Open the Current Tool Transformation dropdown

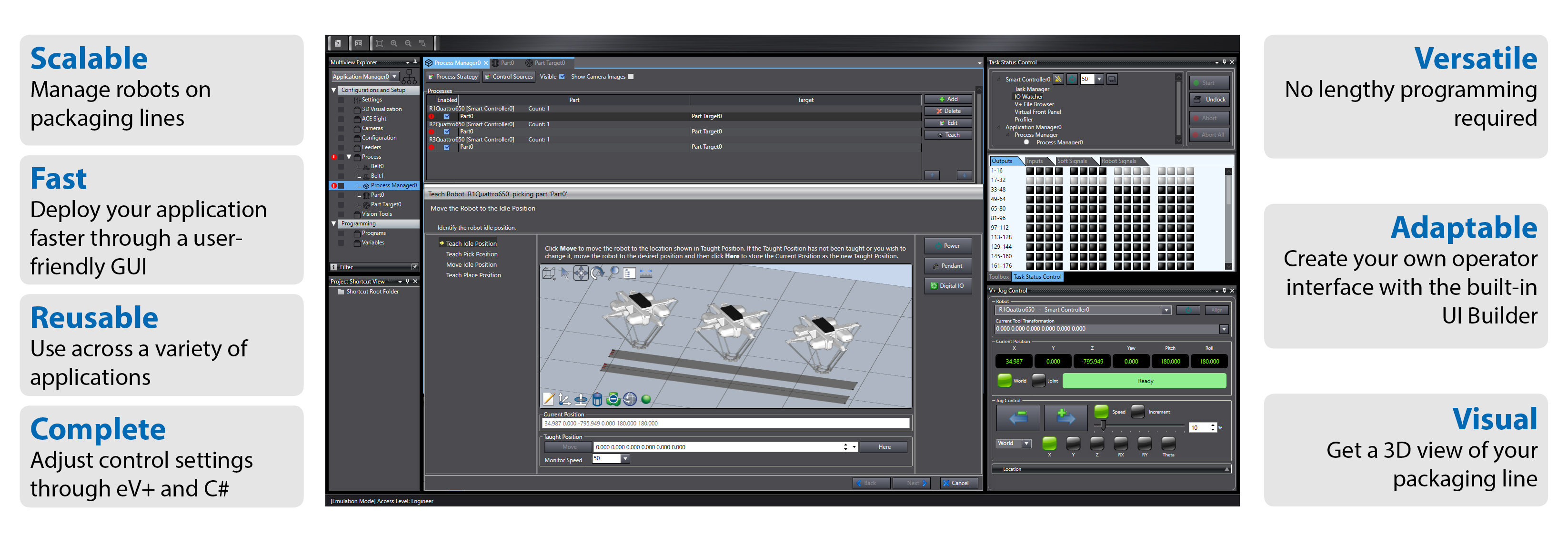point(1224,329)
